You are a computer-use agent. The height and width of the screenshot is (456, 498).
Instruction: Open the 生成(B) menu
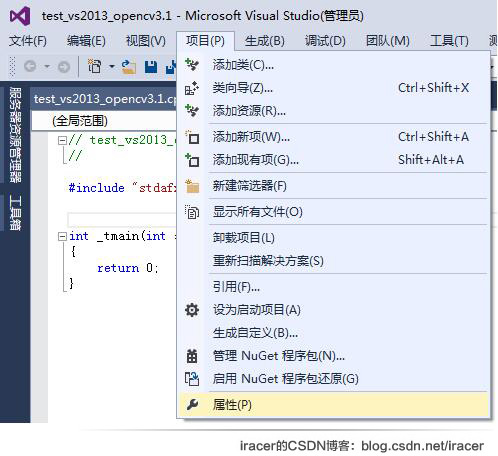[265, 41]
